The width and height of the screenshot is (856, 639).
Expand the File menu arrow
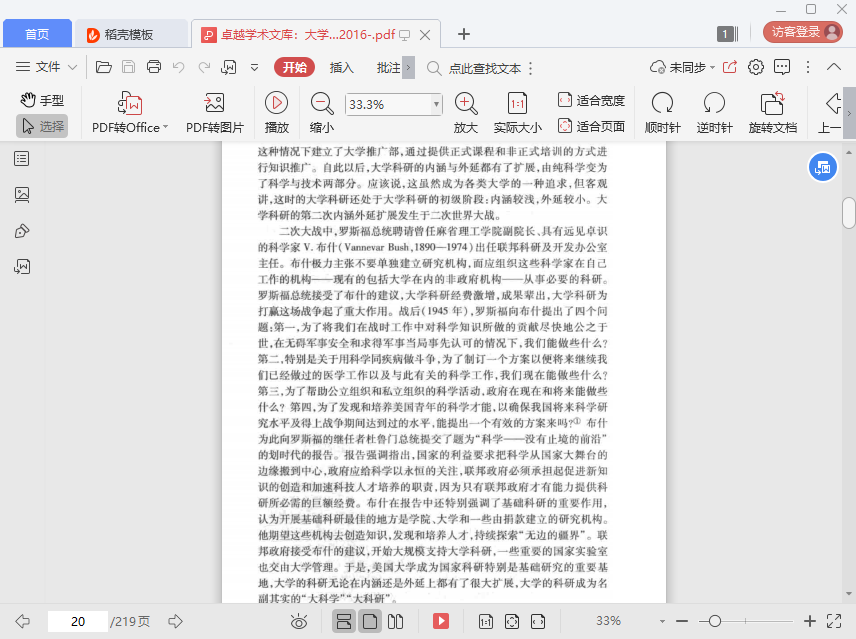pyautogui.click(x=73, y=67)
